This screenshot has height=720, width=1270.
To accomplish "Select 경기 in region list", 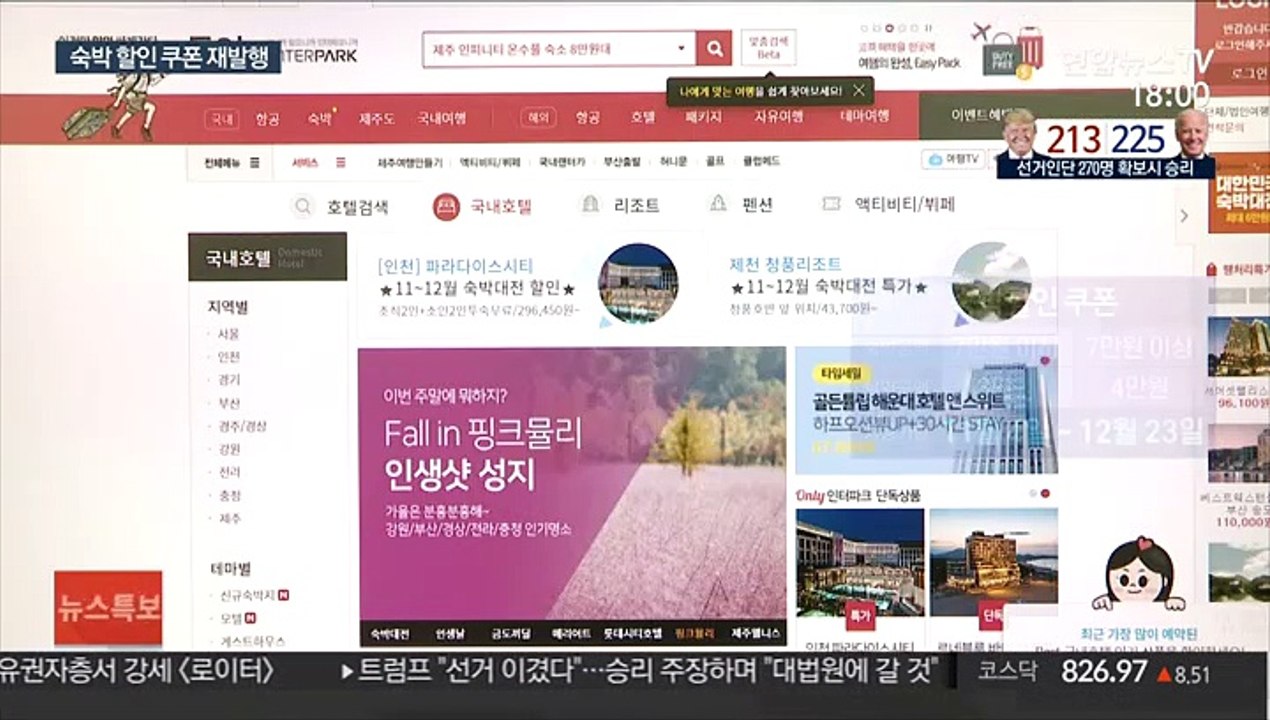I will coord(229,380).
